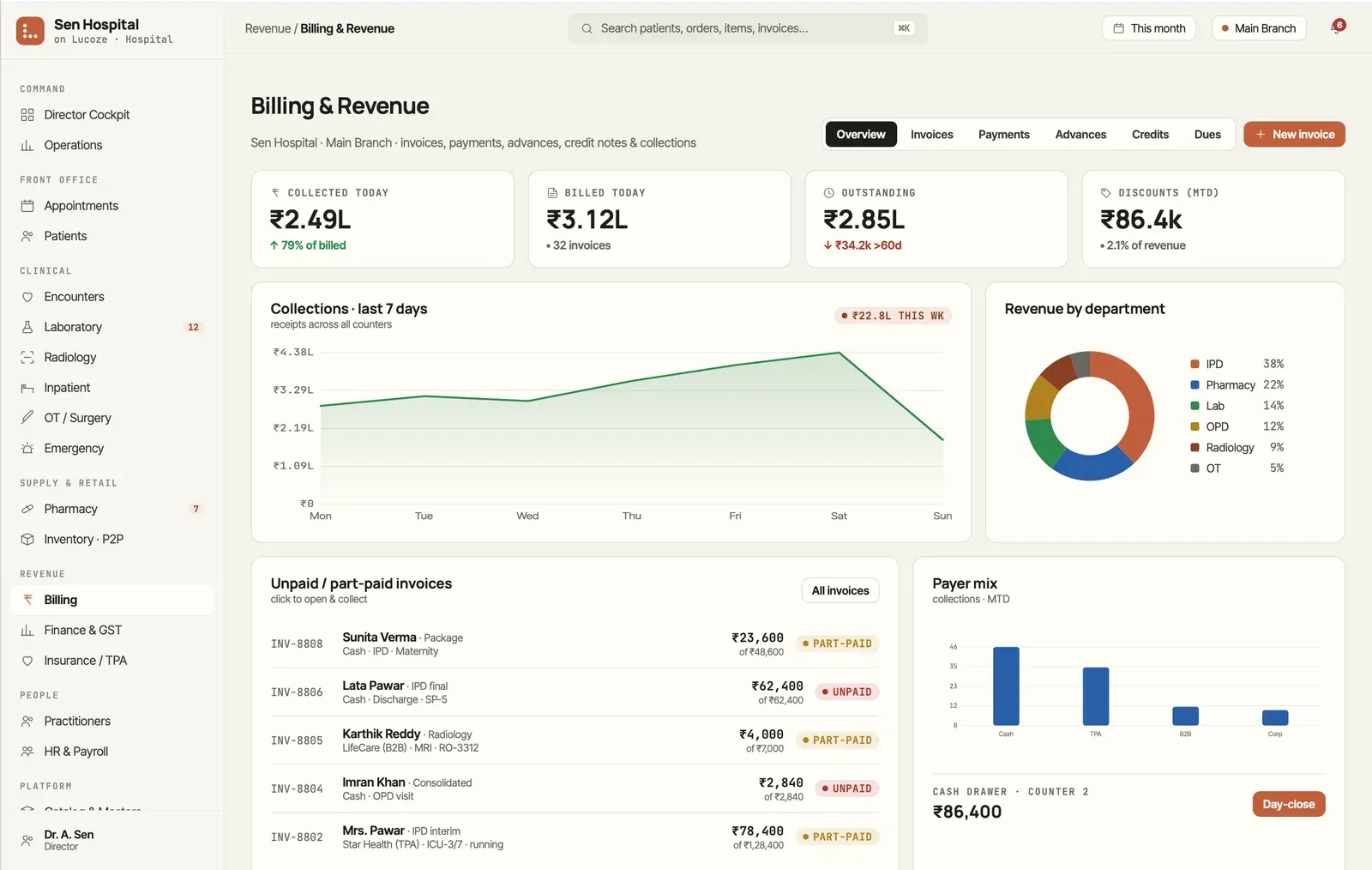1372x870 pixels.
Task: Switch to the Invoices tab
Action: tap(932, 135)
